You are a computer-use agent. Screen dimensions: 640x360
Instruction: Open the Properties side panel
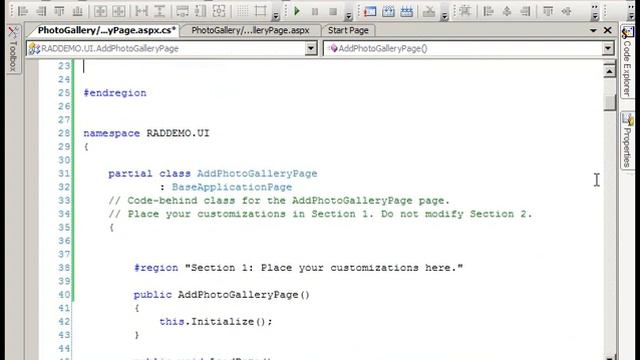tap(627, 140)
